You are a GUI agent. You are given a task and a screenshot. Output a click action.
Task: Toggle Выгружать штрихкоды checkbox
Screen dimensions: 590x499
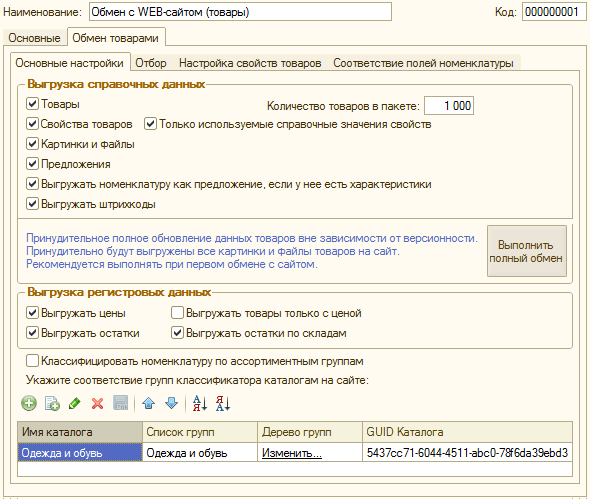32,204
